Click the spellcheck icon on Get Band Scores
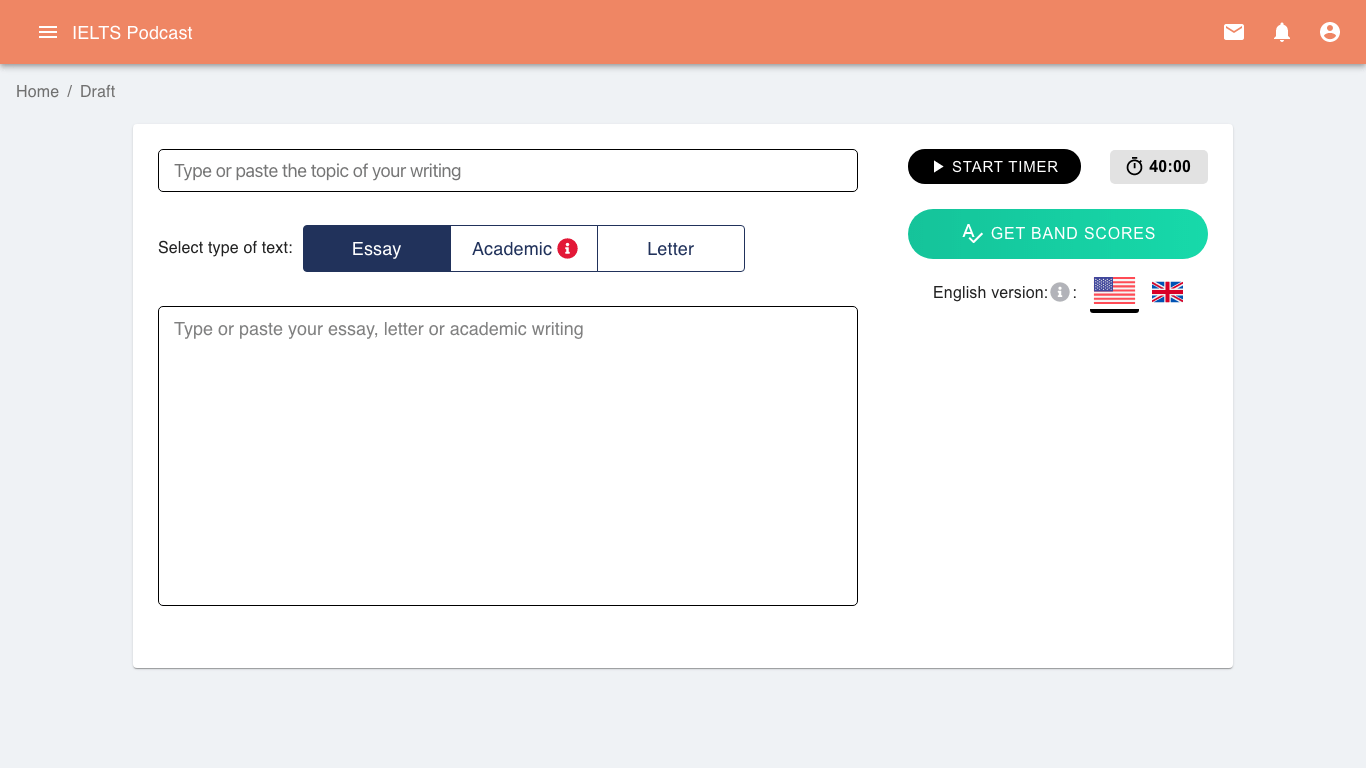1366x768 pixels. 971,233
